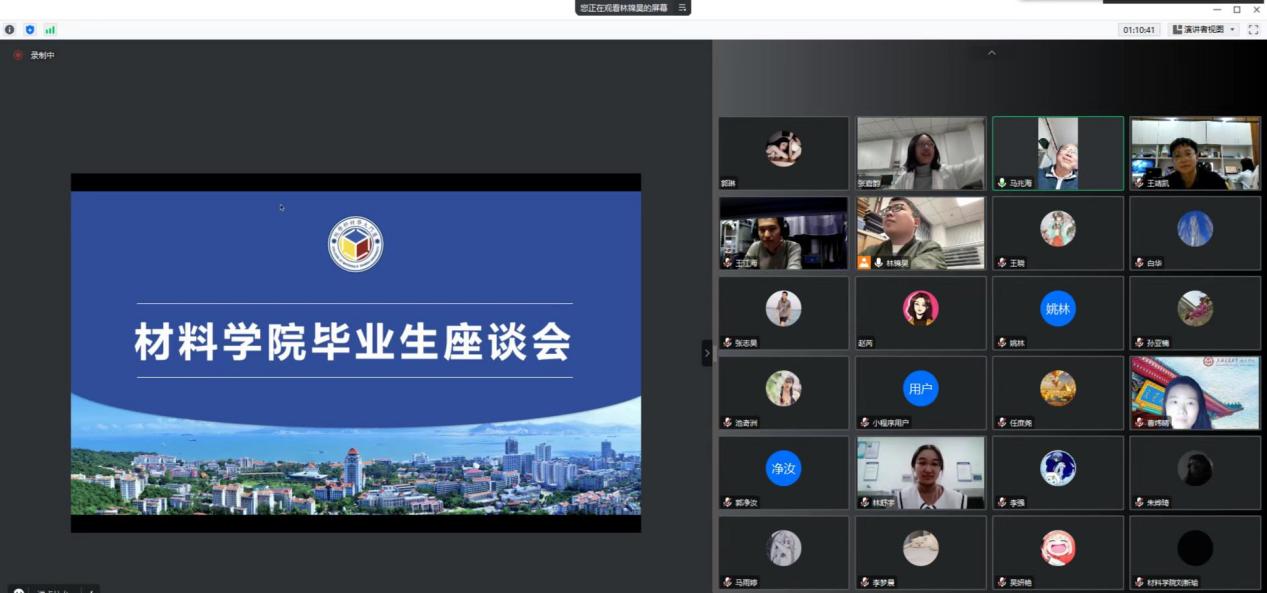Click the orange host icon on 林推昊's tile
The image size is (1267, 593).
point(864,263)
